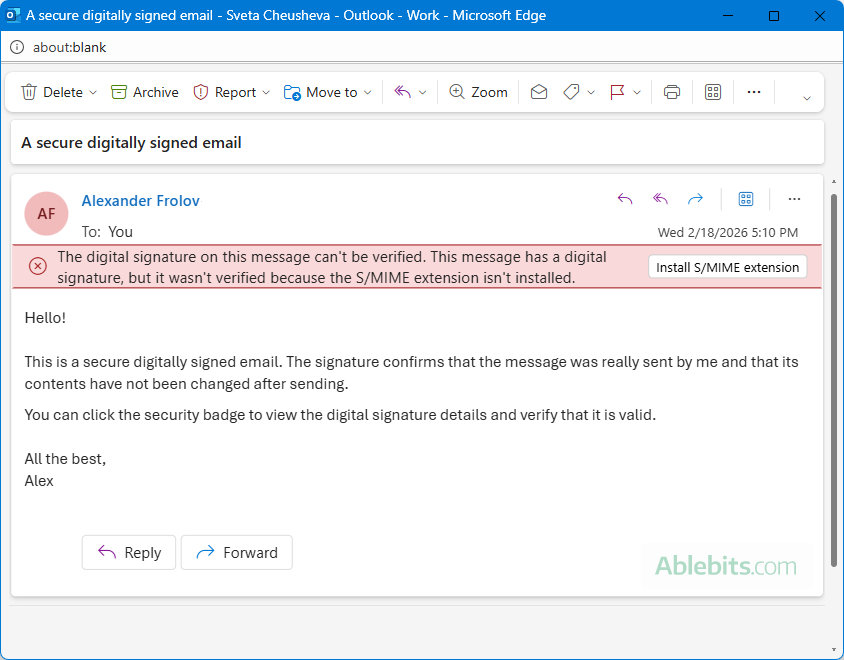This screenshot has width=844, height=660.
Task: Open more actions in the message header
Action: (794, 198)
